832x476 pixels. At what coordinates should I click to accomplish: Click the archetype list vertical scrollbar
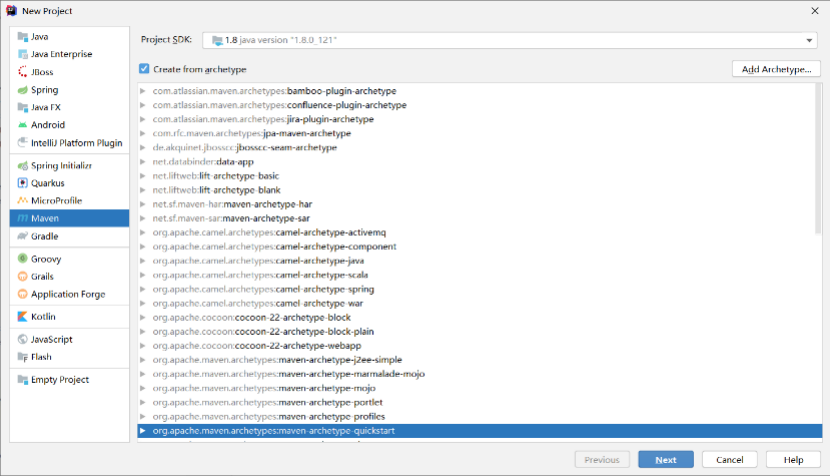point(818,158)
